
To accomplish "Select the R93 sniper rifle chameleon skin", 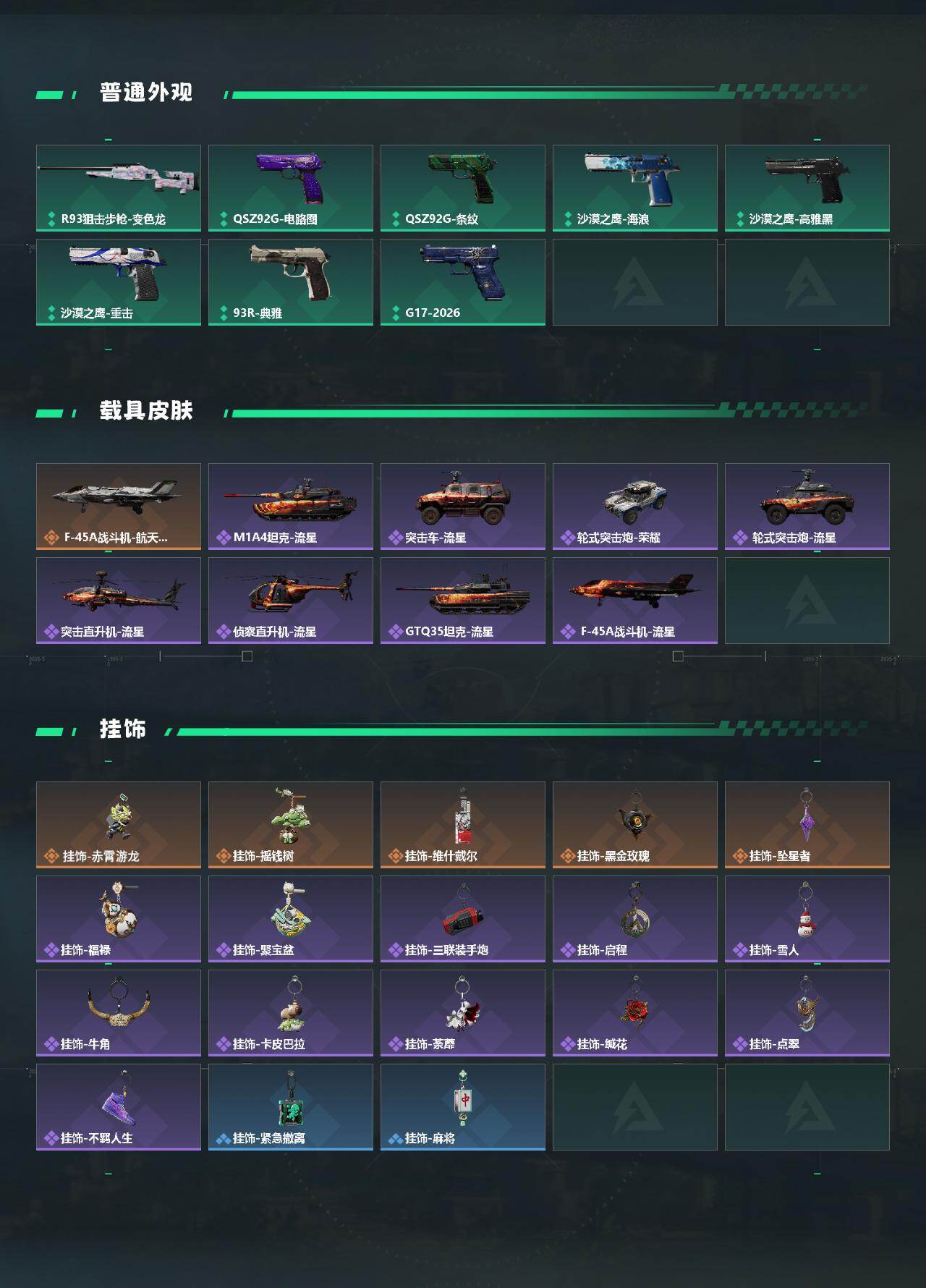I will click(119, 188).
